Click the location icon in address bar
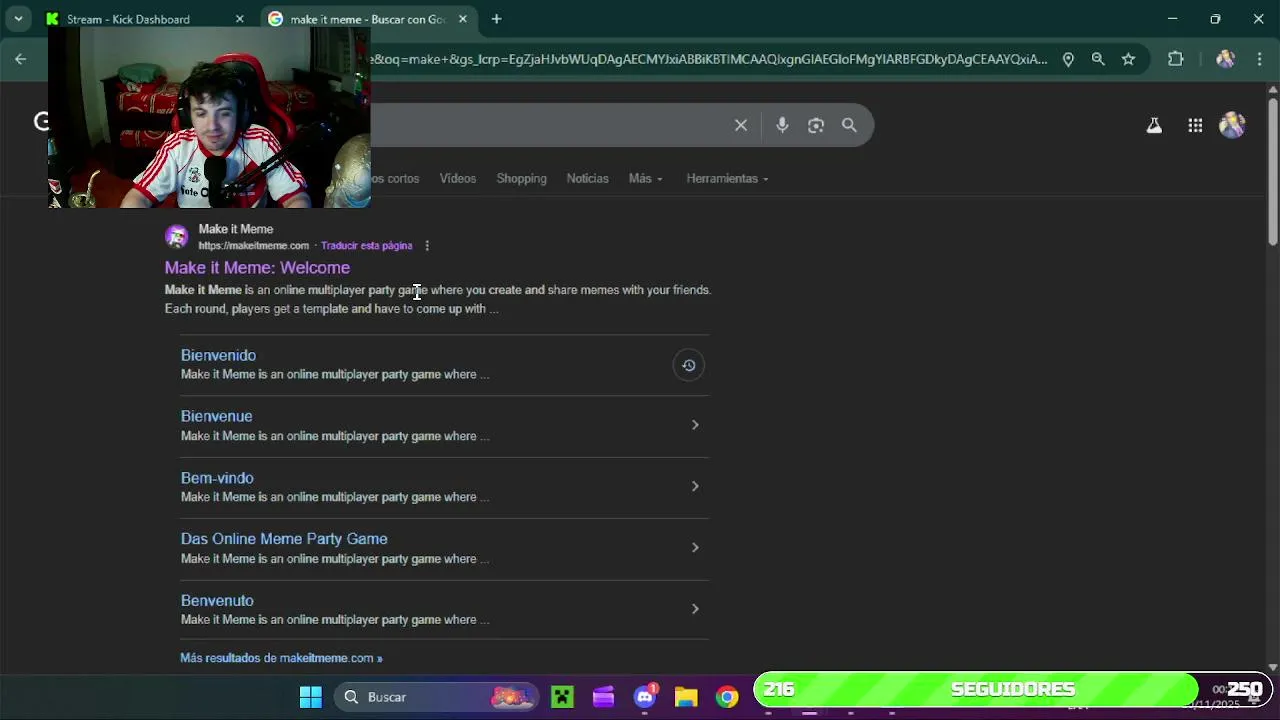The image size is (1280, 720). click(x=1068, y=59)
